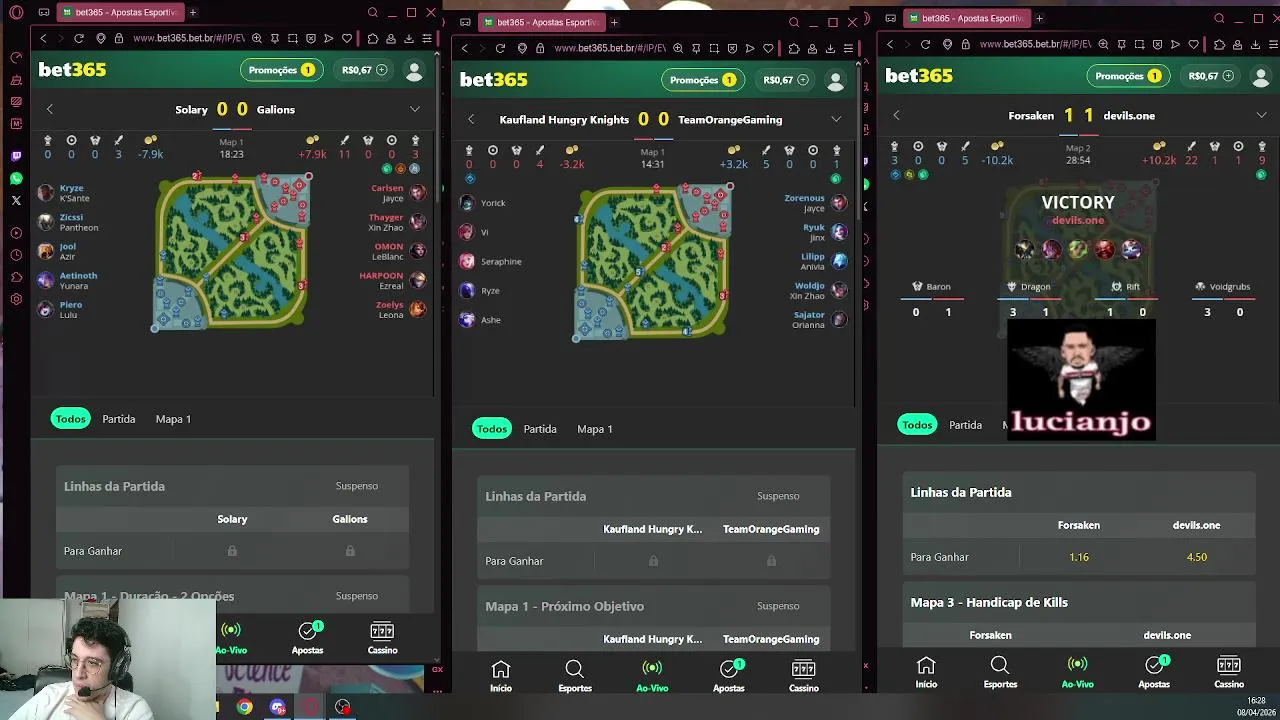Select Todos tab in middle window

[x=491, y=429]
